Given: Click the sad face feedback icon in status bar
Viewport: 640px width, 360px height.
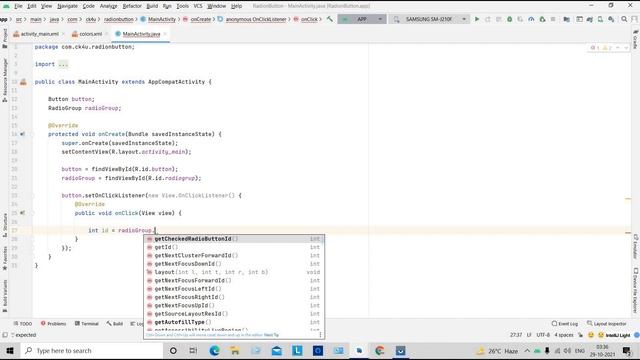Looking at the screenshot, I should (601, 335).
